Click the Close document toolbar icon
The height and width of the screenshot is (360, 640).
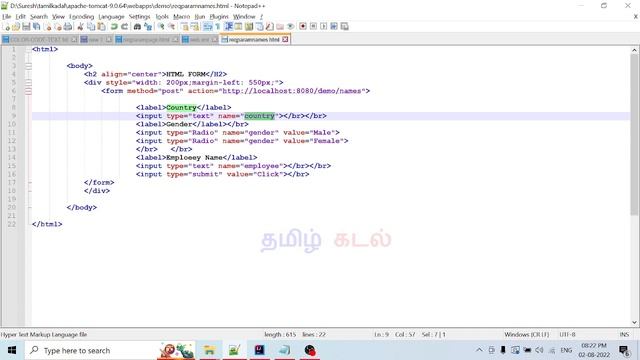pyautogui.click(x=48, y=27)
